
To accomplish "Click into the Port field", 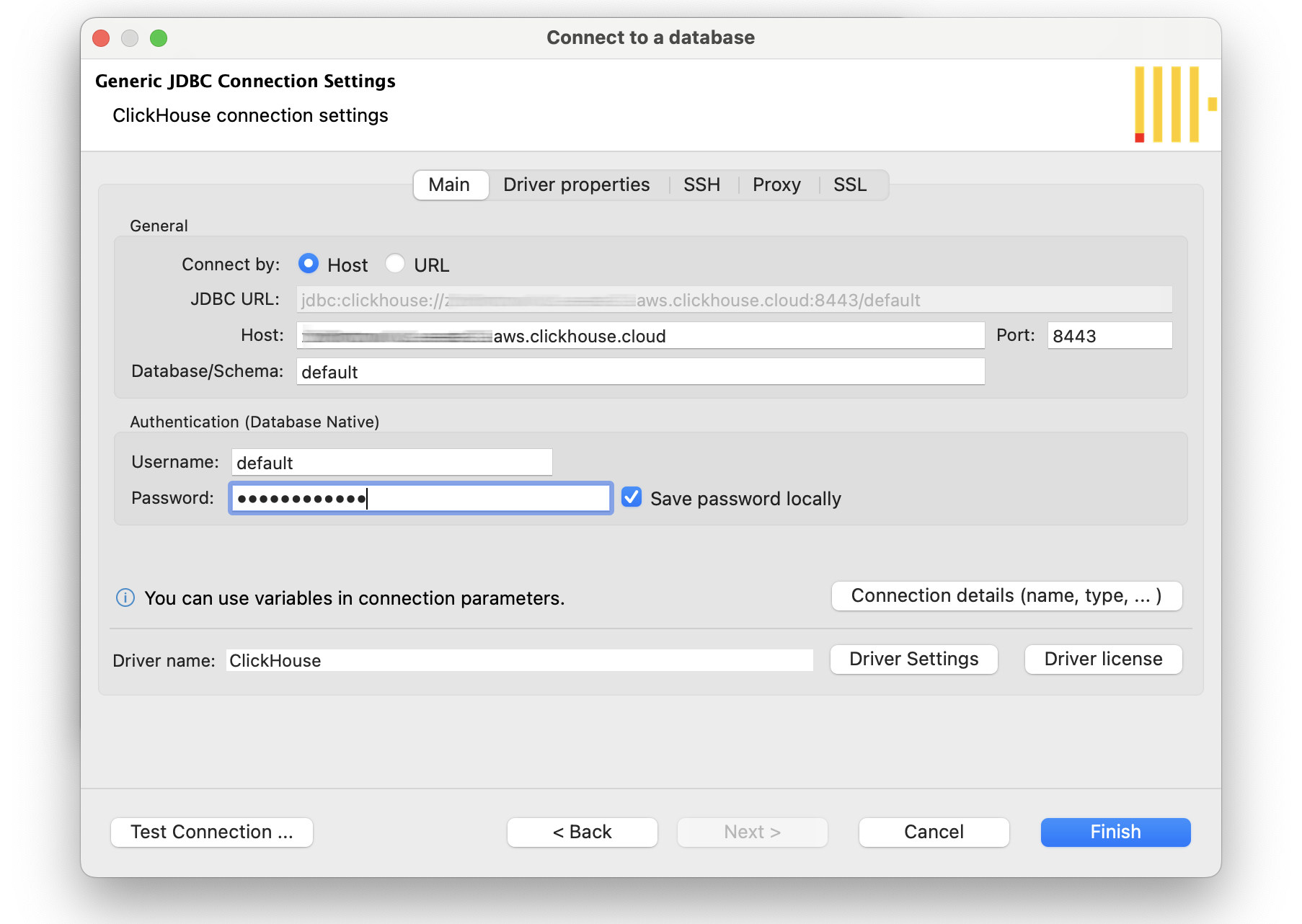I will [x=1110, y=336].
